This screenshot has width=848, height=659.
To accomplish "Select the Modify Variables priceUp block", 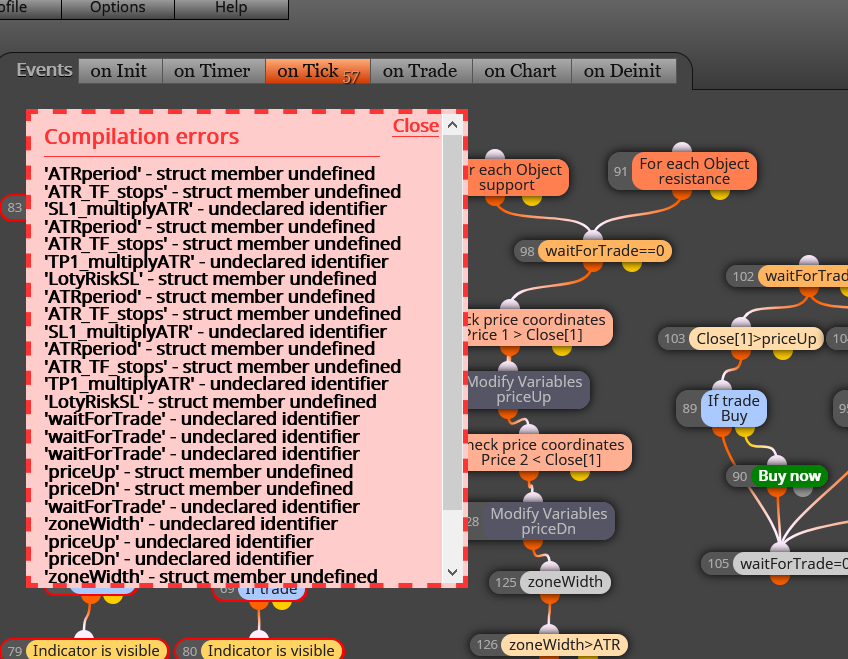I will point(527,389).
